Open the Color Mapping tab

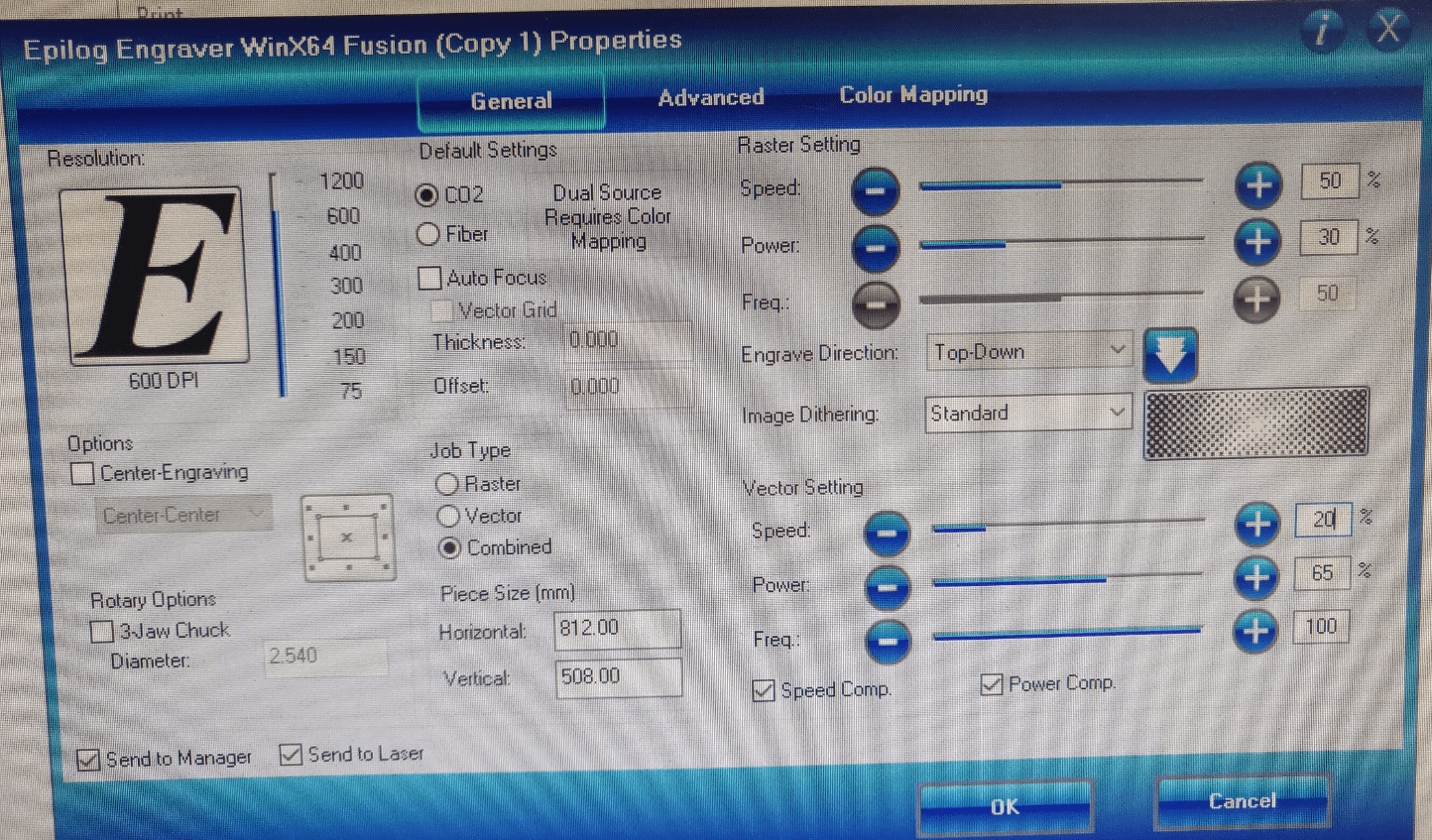pos(913,94)
